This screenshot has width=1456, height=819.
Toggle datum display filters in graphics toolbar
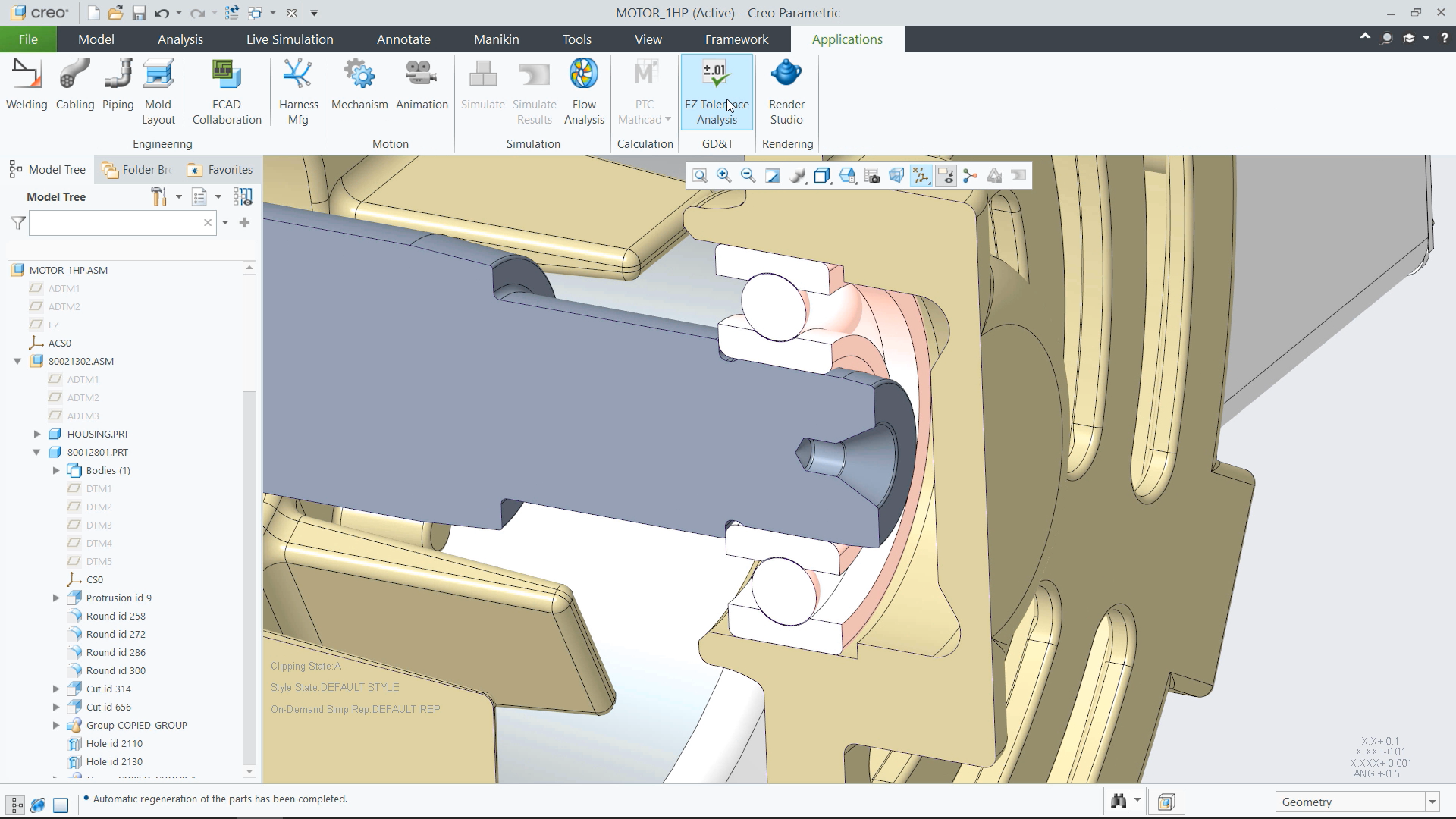[x=921, y=176]
